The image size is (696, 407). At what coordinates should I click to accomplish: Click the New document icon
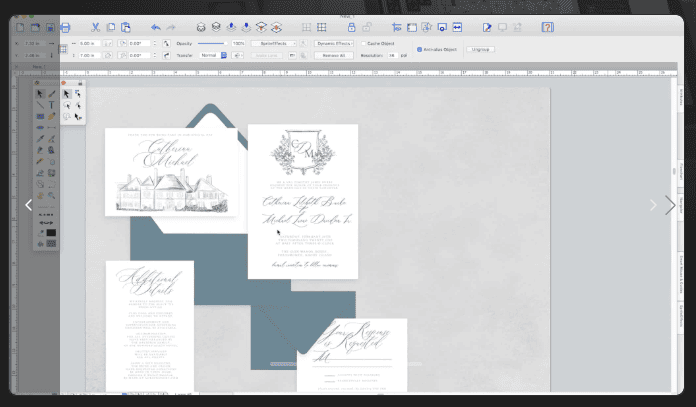[20, 28]
